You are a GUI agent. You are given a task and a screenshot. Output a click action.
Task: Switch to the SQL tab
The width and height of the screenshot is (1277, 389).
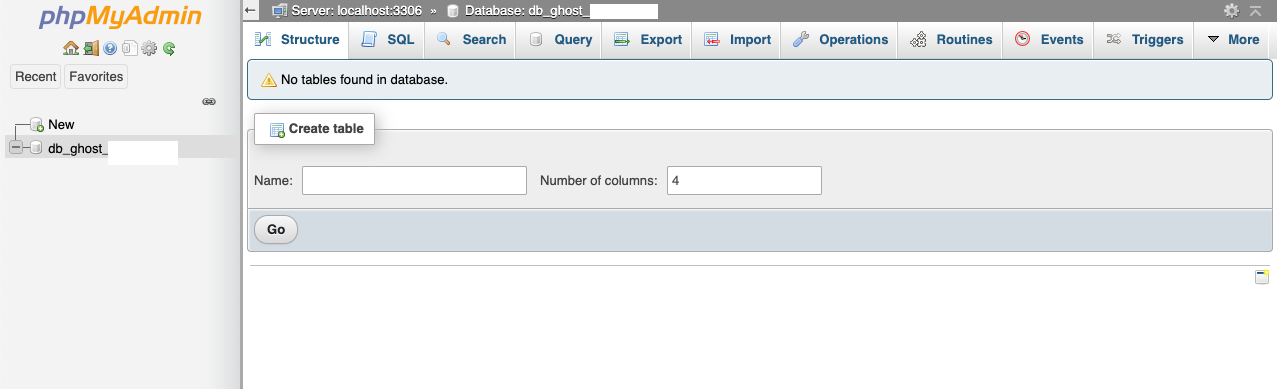click(x=387, y=40)
